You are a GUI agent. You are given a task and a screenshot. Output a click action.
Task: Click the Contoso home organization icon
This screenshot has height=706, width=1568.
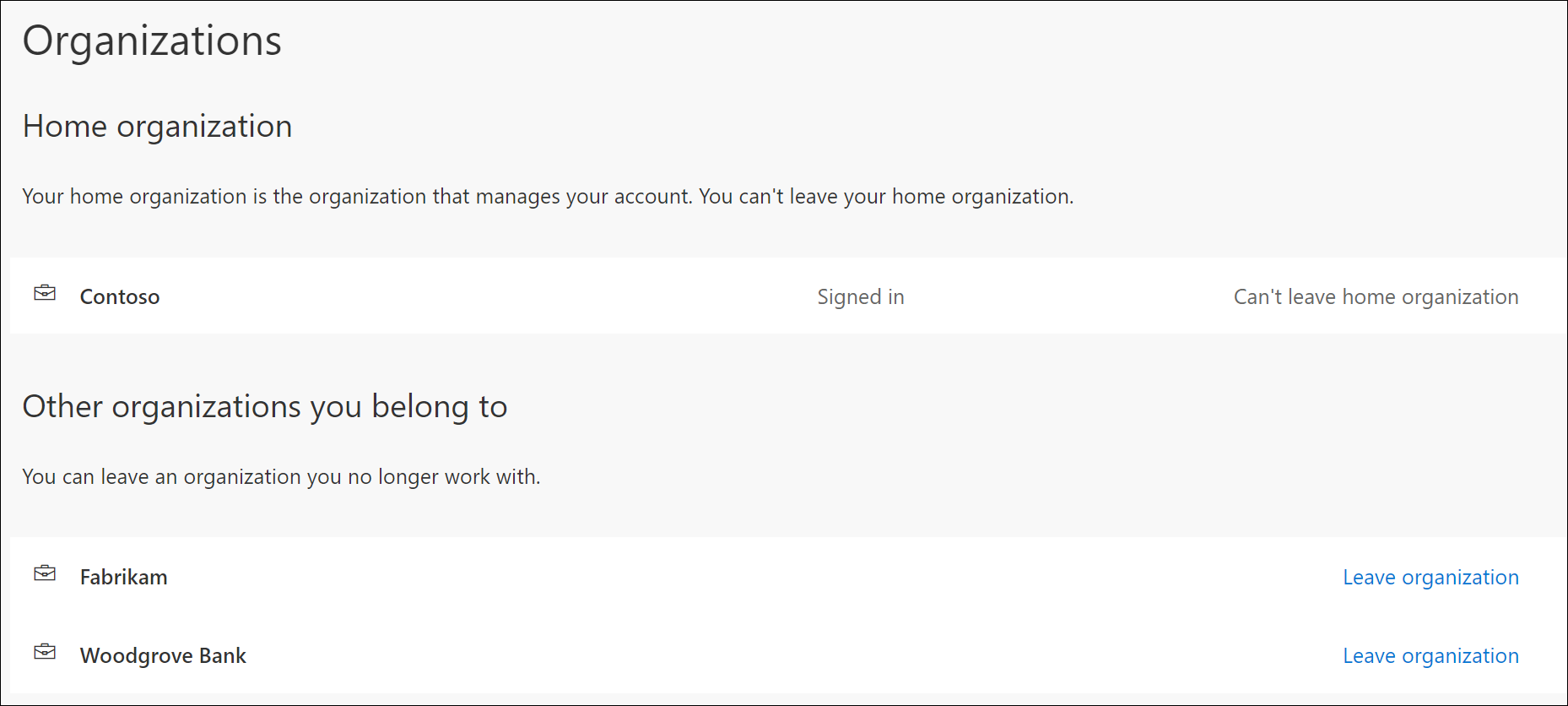[46, 294]
